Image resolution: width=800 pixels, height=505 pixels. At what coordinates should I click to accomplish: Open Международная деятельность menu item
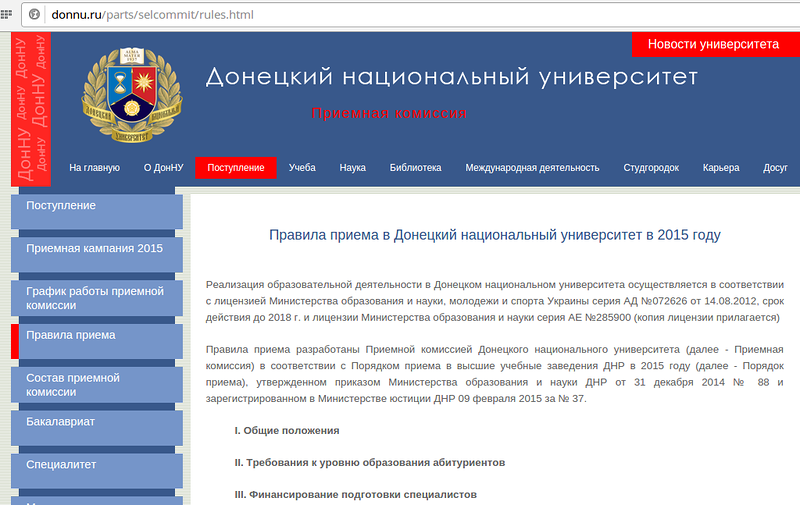click(x=532, y=168)
